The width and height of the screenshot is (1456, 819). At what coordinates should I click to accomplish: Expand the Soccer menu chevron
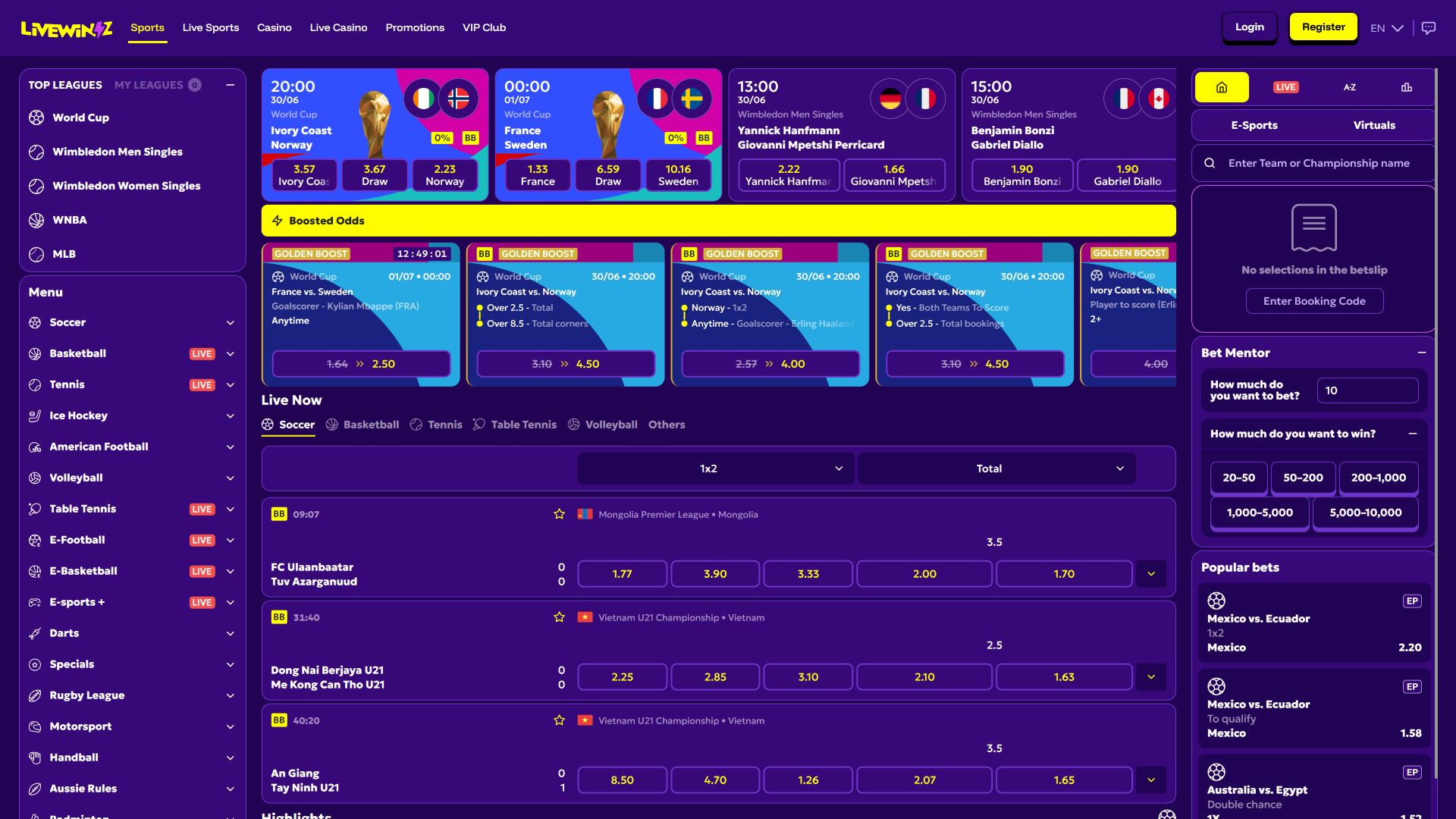coord(231,322)
